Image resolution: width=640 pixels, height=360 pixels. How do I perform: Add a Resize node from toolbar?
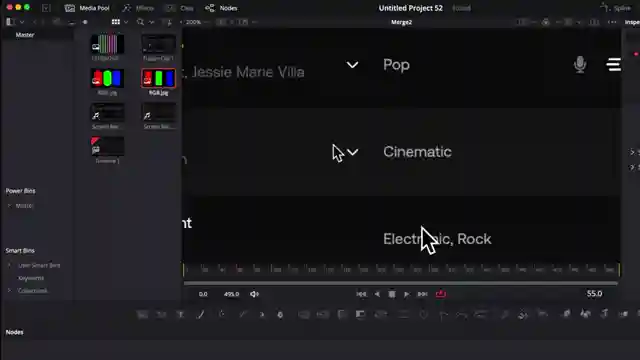(x=360, y=314)
